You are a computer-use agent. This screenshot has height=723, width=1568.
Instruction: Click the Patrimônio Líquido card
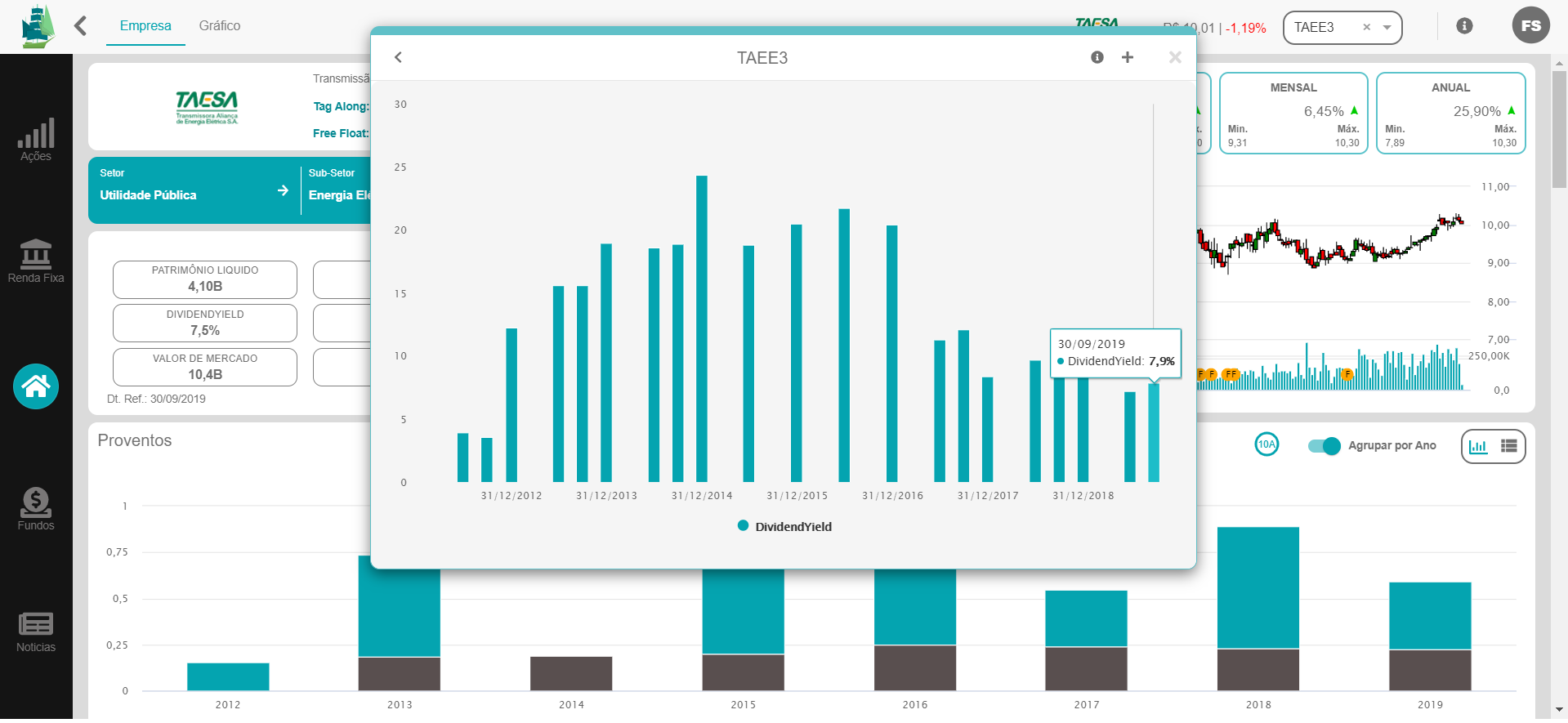click(205, 279)
